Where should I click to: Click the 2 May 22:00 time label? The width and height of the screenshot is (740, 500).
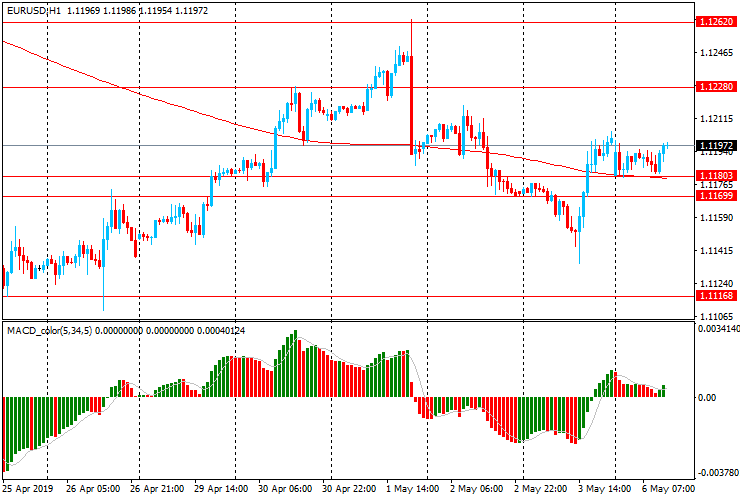pyautogui.click(x=540, y=488)
